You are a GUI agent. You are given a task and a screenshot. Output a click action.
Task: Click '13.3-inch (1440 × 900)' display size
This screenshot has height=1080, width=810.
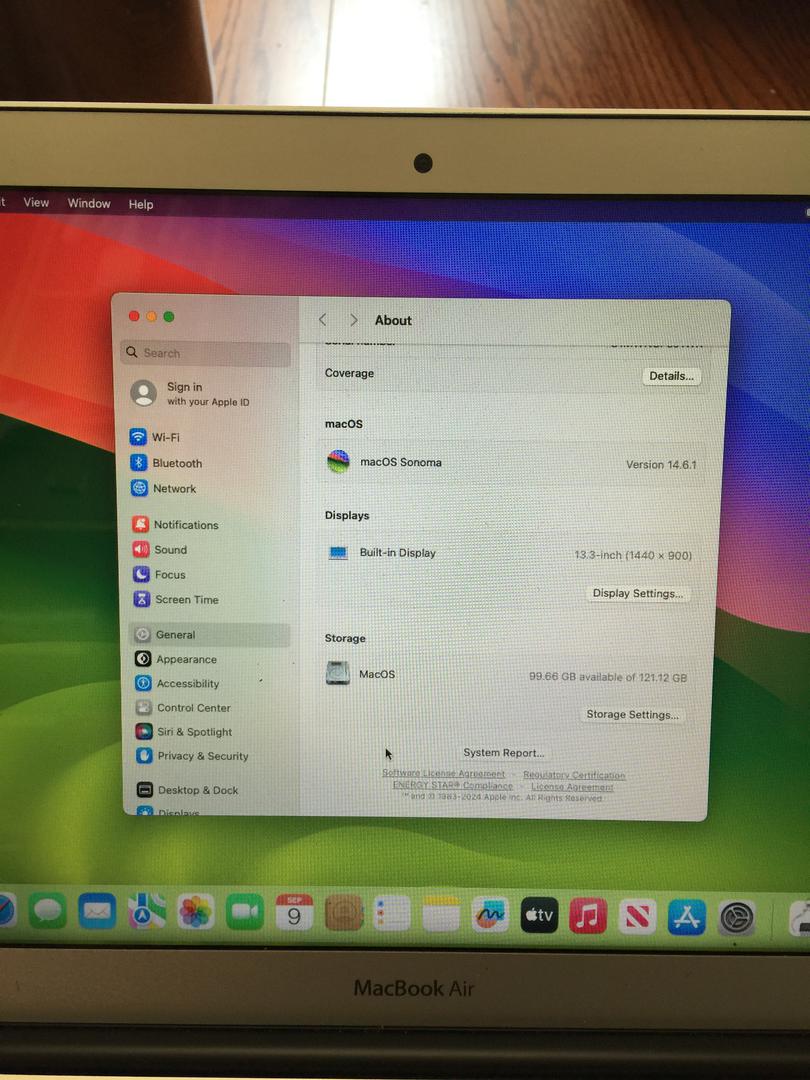point(633,555)
